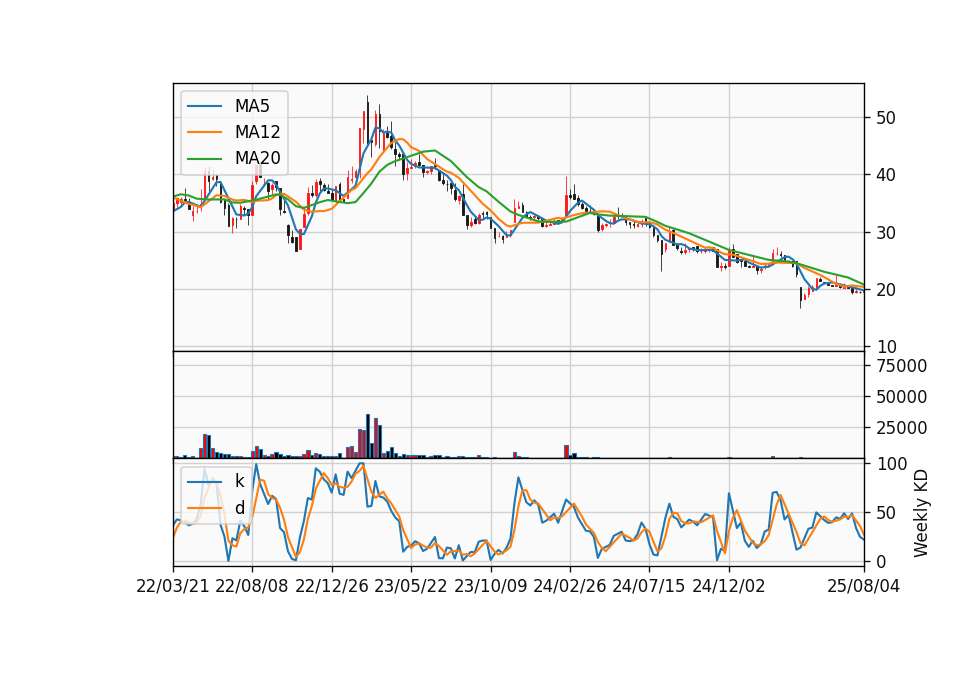Click the 23/10/09 date tick label

[x=490, y=586]
